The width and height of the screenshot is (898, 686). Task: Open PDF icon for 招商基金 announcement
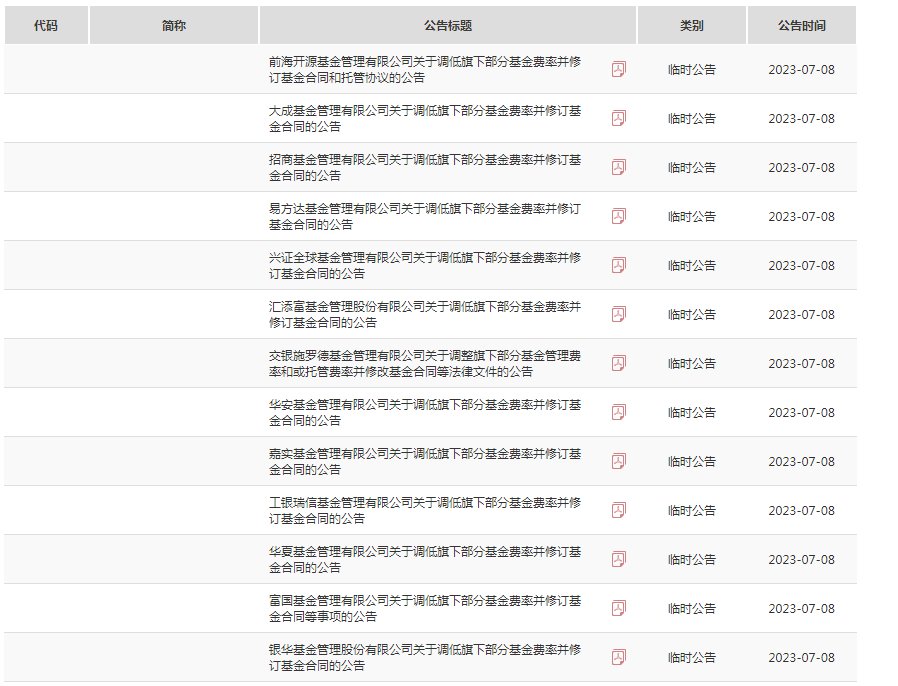[x=619, y=167]
